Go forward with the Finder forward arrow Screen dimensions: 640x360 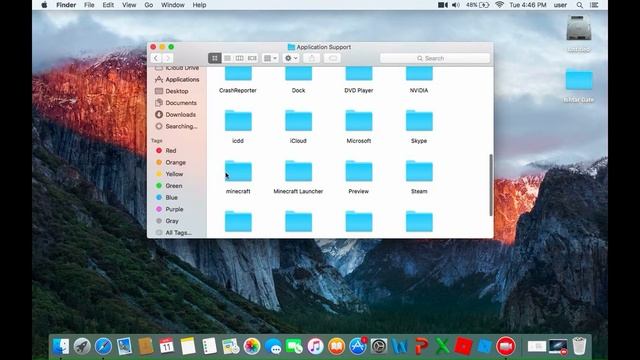pyautogui.click(x=167, y=58)
